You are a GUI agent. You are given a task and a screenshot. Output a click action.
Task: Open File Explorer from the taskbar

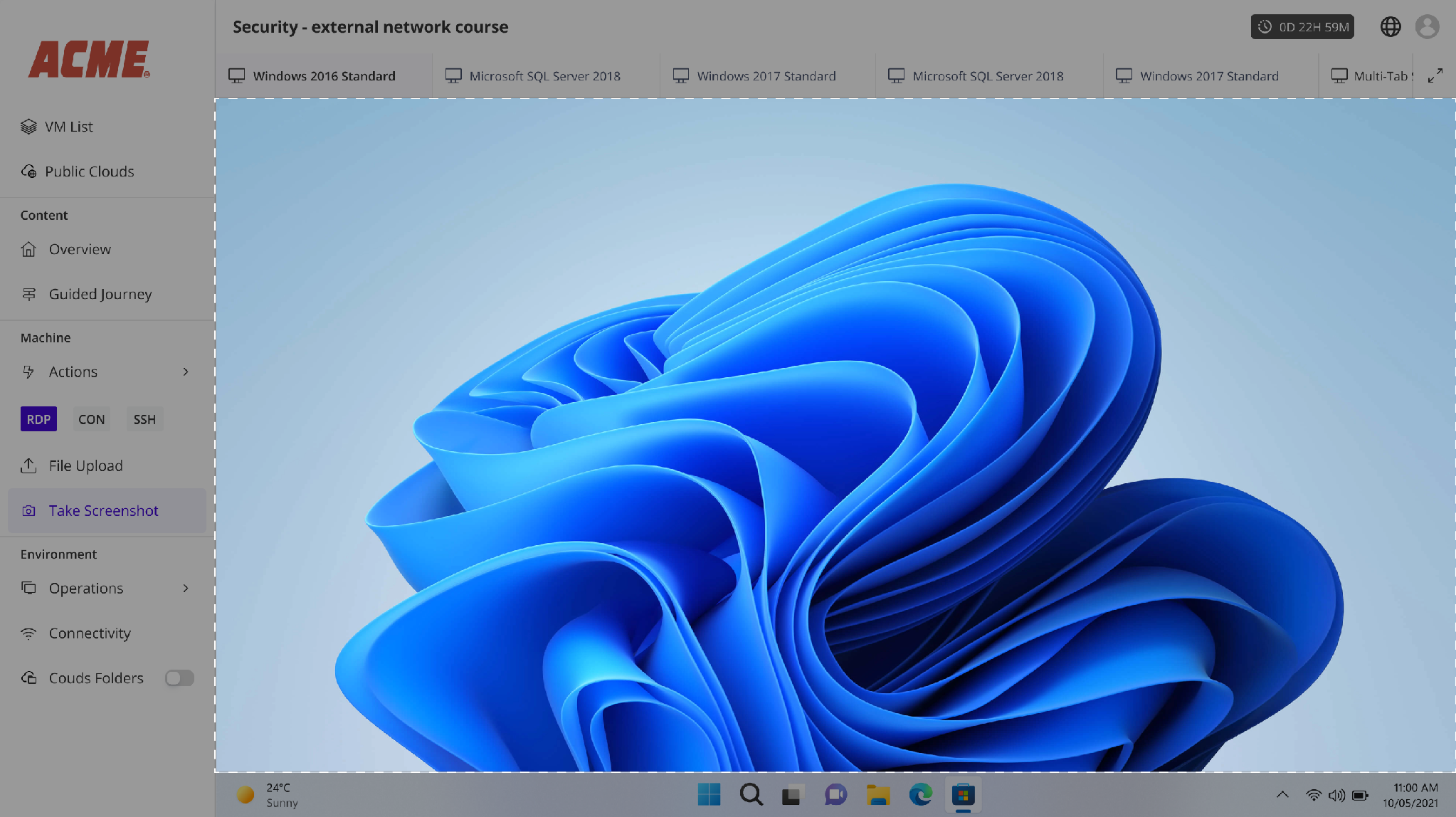878,794
